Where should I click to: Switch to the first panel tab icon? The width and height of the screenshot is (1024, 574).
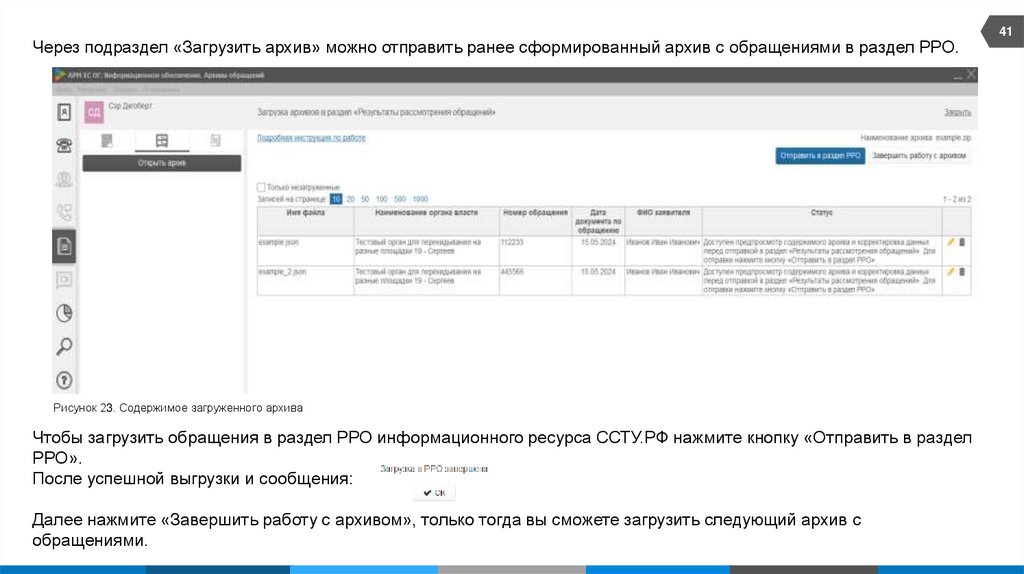pyautogui.click(x=107, y=140)
